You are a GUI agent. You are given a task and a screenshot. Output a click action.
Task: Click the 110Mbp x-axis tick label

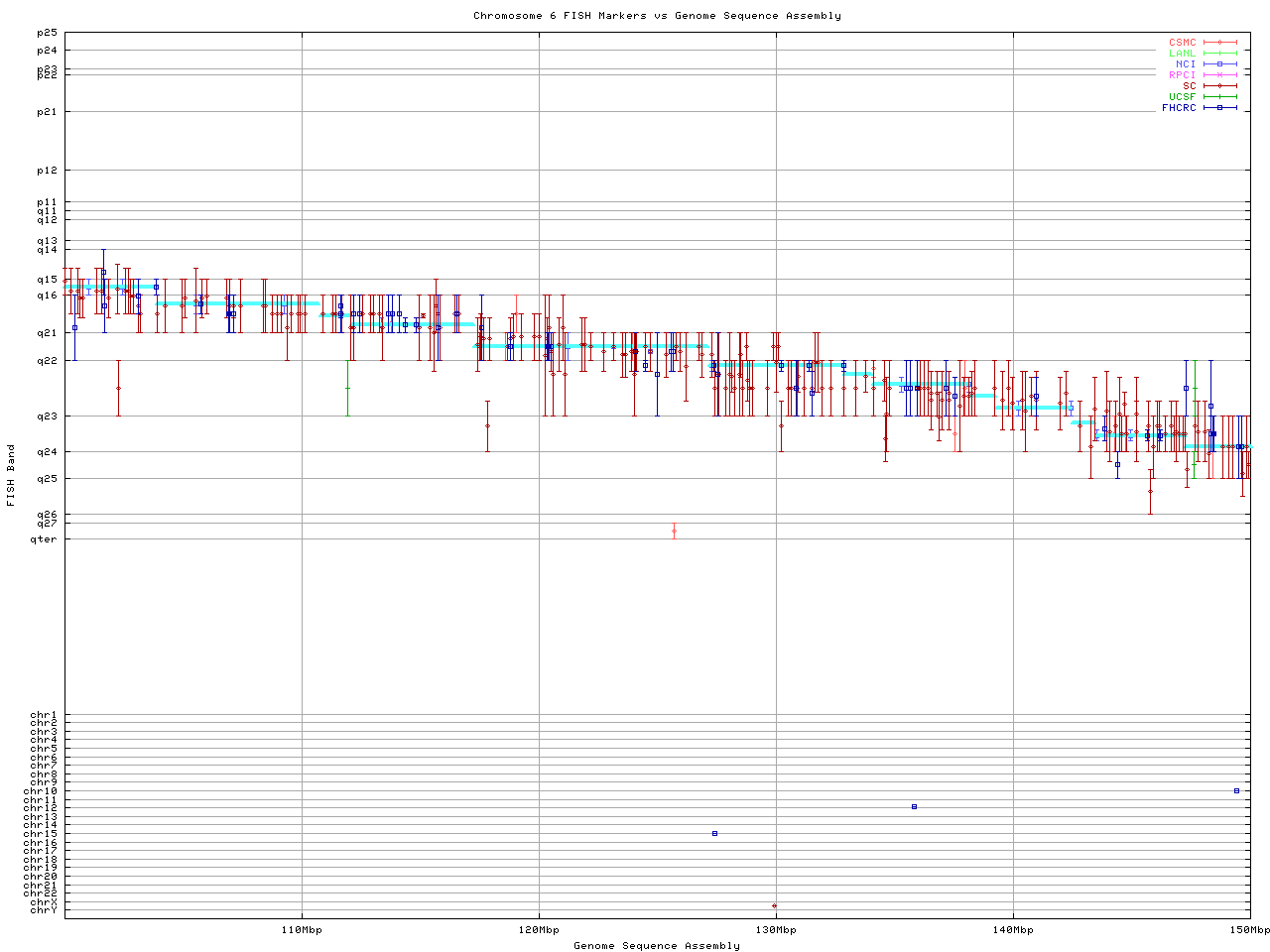(x=302, y=930)
